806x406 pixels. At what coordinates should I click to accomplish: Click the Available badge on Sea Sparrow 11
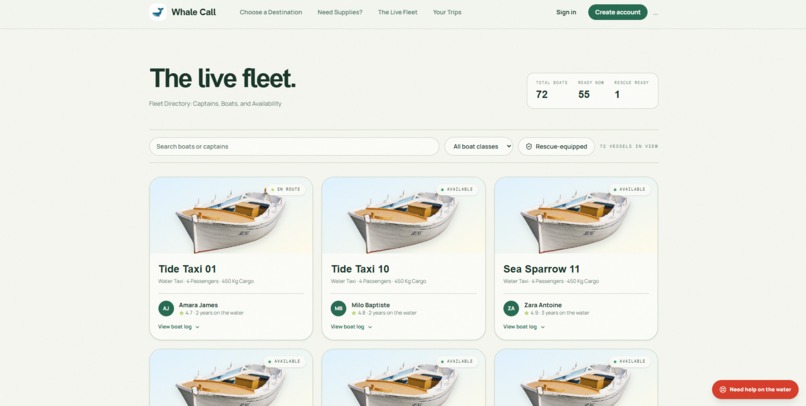coord(630,189)
